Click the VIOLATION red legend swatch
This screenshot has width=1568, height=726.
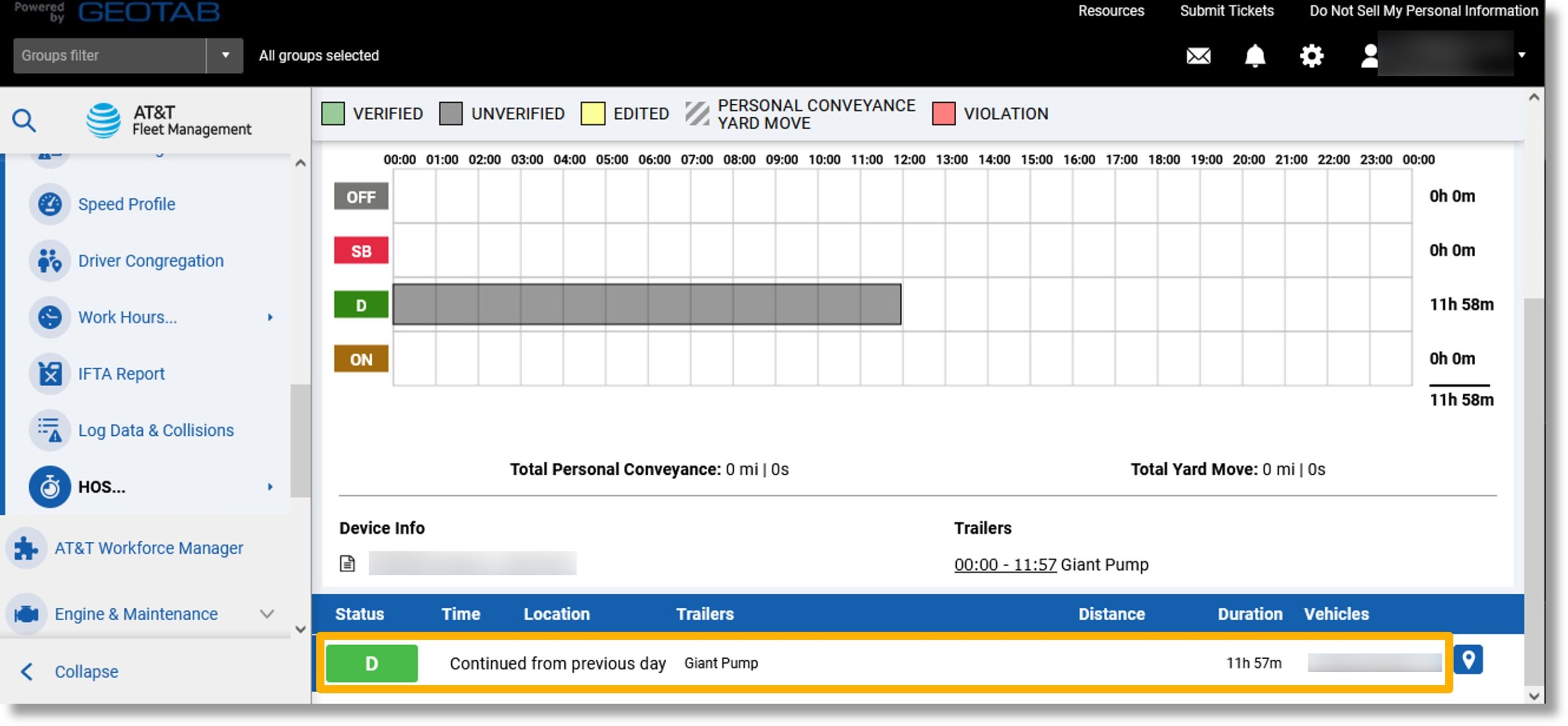[943, 114]
